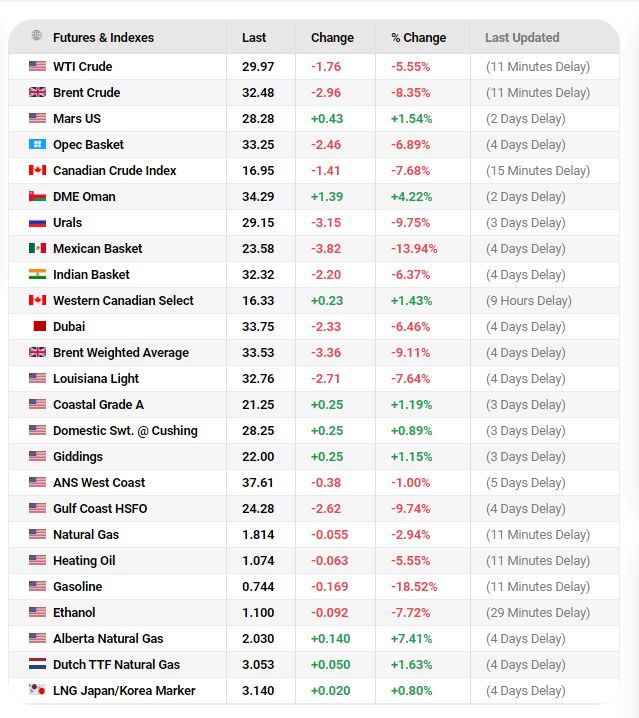Click the Russian flag beside Urals
This screenshot has height=718, width=639.
coord(37,223)
